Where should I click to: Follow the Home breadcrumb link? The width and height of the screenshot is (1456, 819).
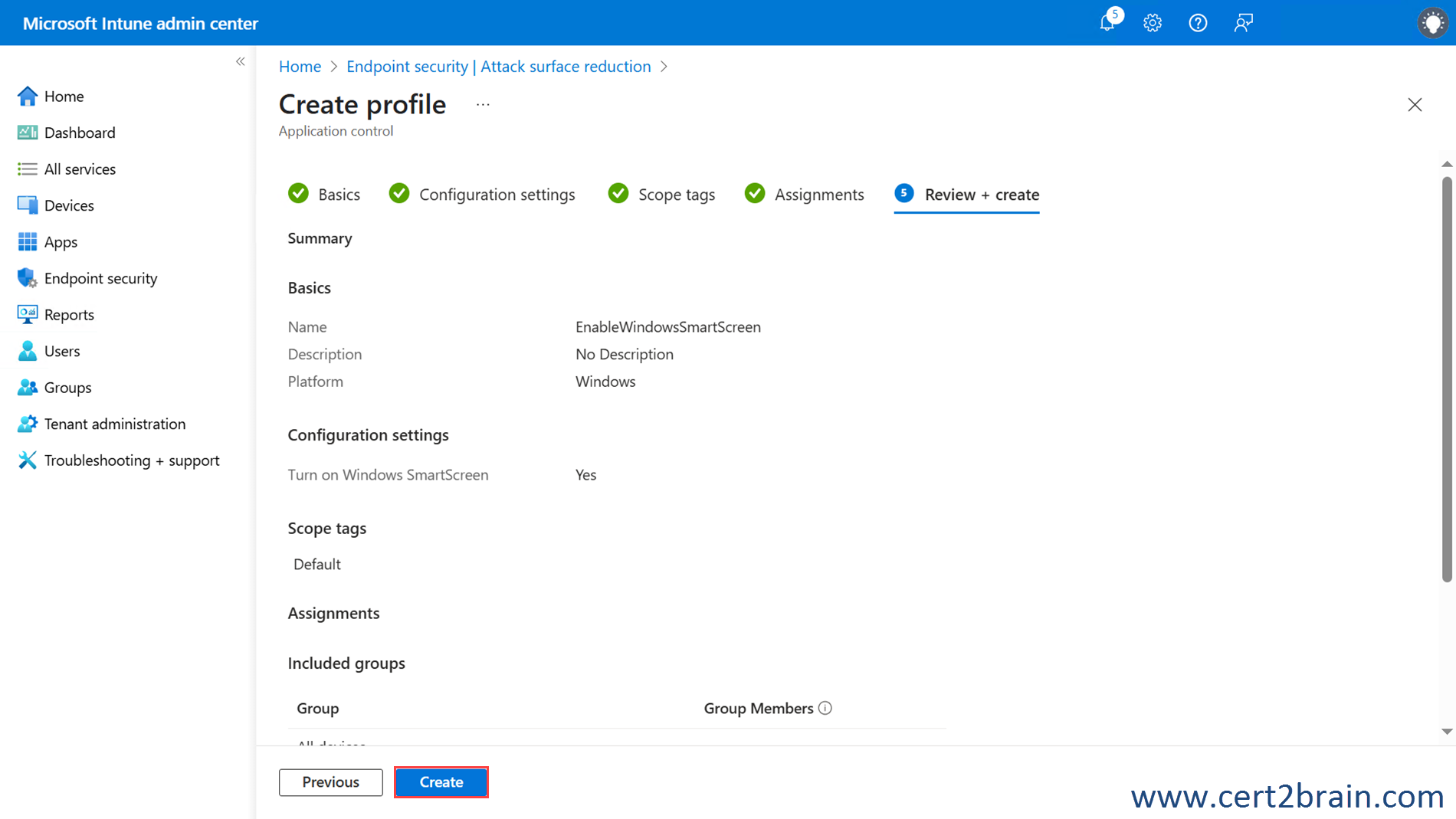click(300, 67)
